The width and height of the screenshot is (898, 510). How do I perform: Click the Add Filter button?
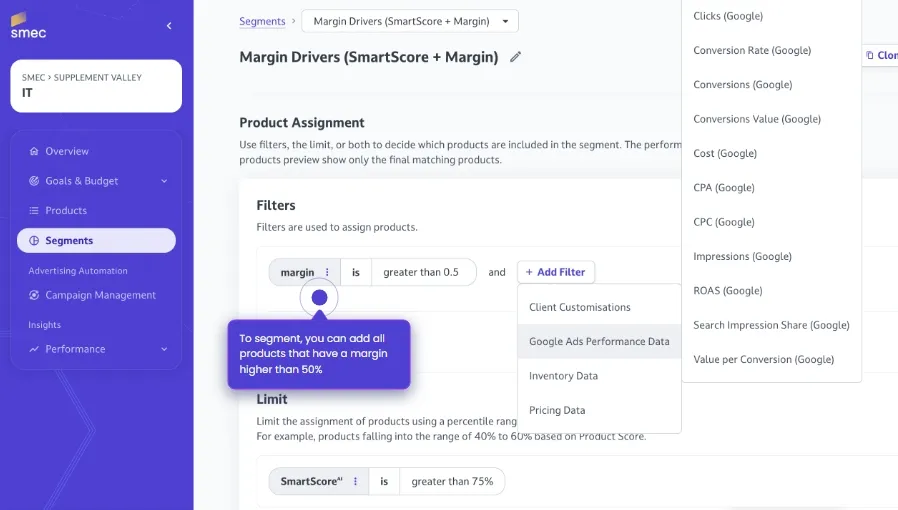tap(556, 272)
